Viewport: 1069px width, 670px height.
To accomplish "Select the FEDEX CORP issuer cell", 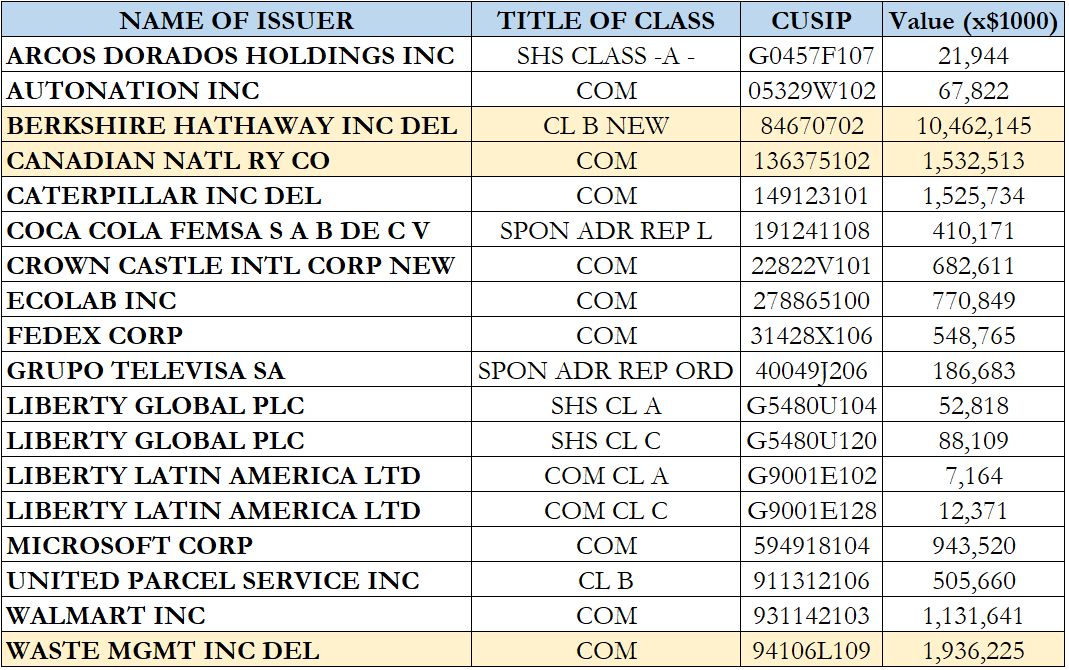I will click(x=95, y=336).
